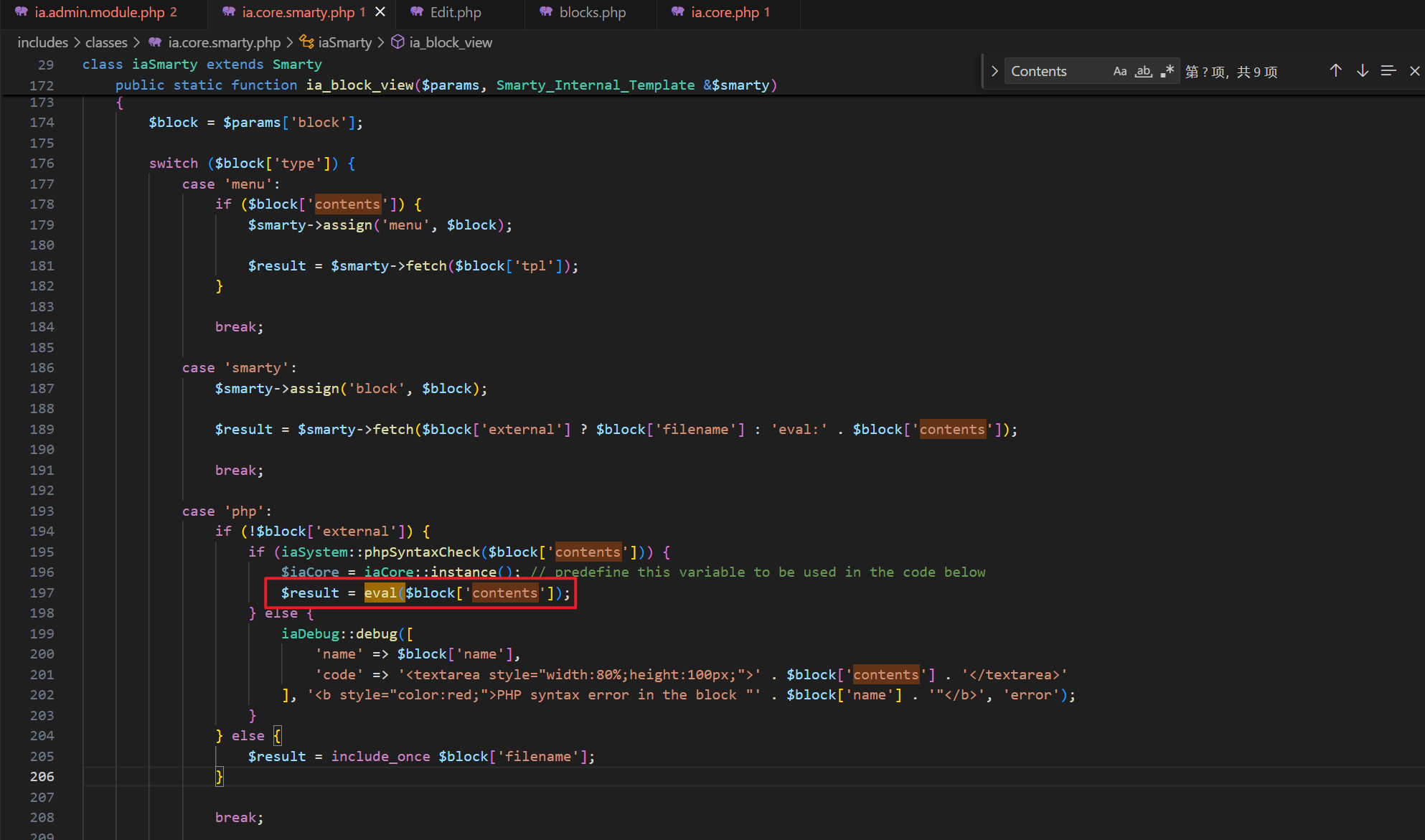Click PHP icon in the breadcrumb path

coord(155,42)
